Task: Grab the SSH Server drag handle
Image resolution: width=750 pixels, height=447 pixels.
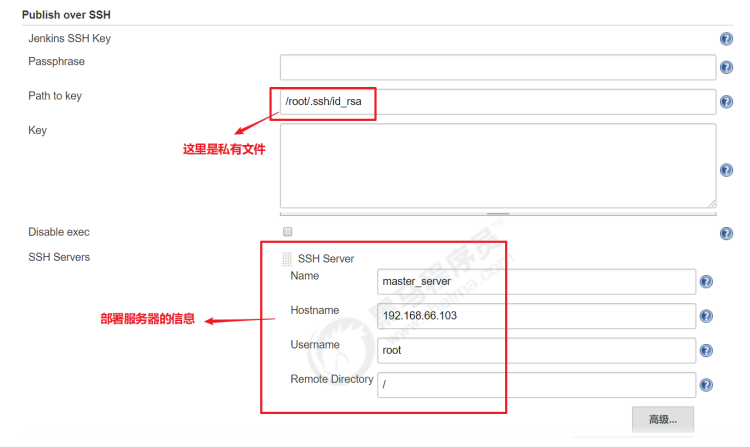Action: 287,259
